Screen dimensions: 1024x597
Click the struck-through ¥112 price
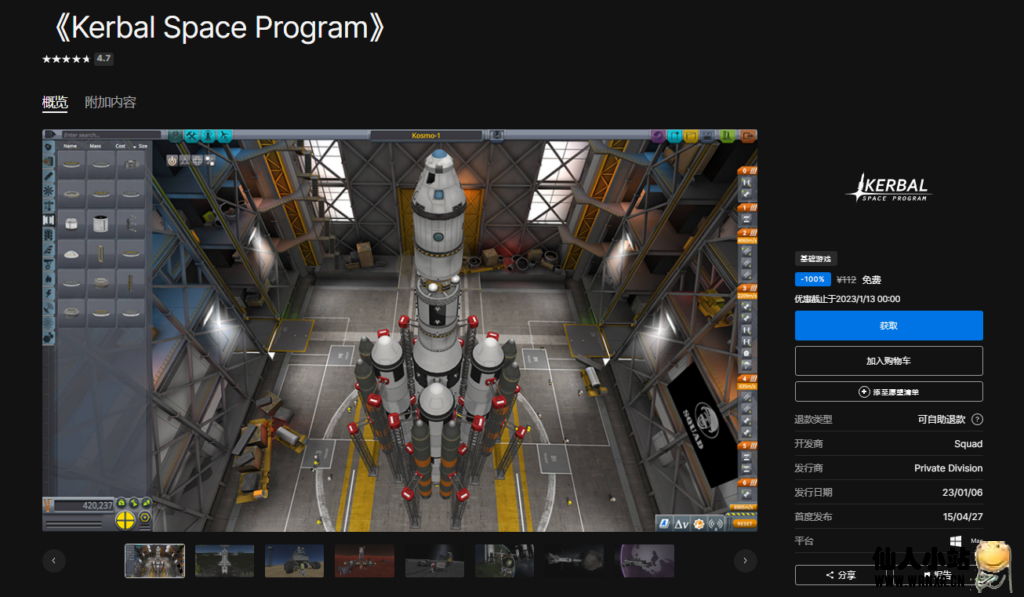[846, 280]
